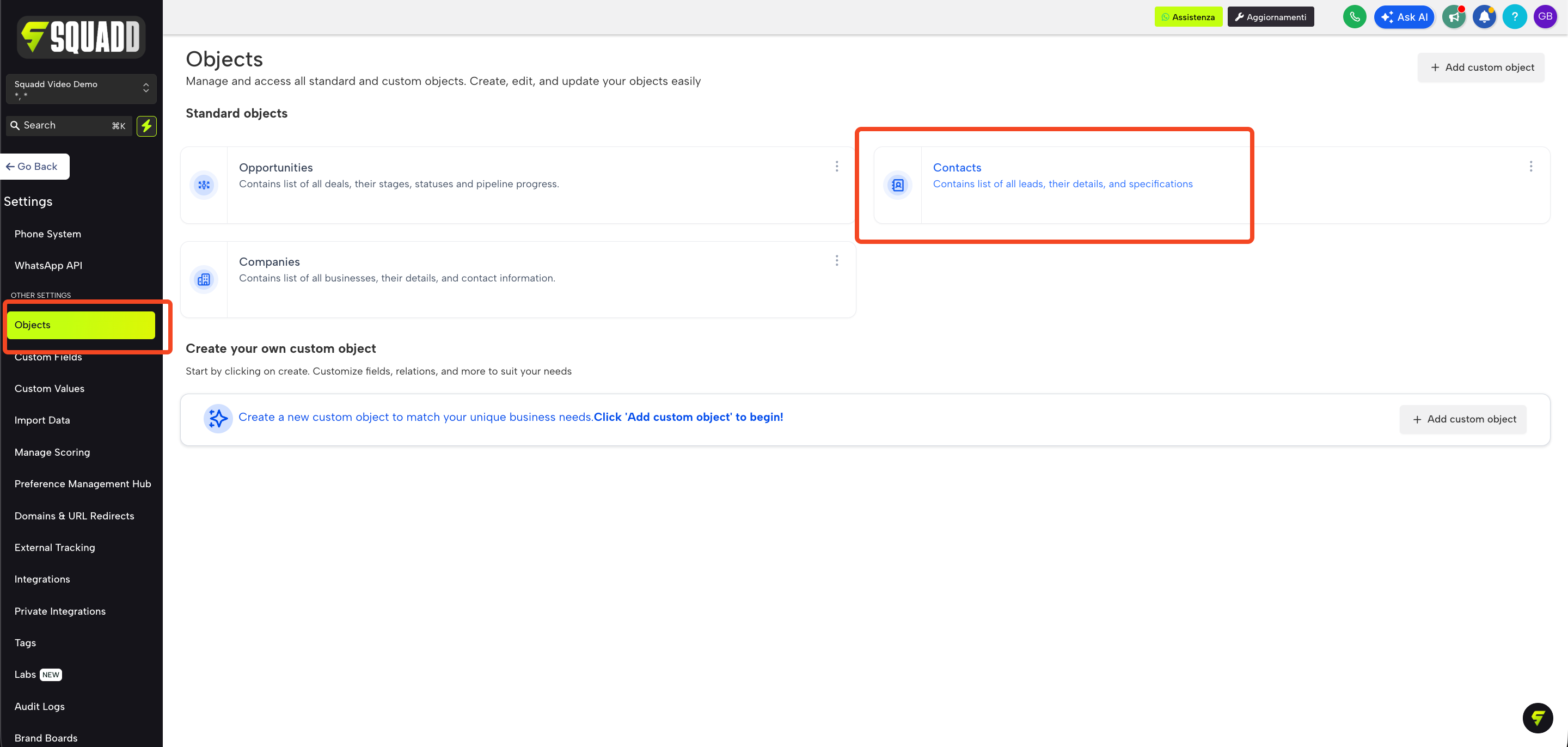Click the banner text about creating custom objects

(x=511, y=418)
